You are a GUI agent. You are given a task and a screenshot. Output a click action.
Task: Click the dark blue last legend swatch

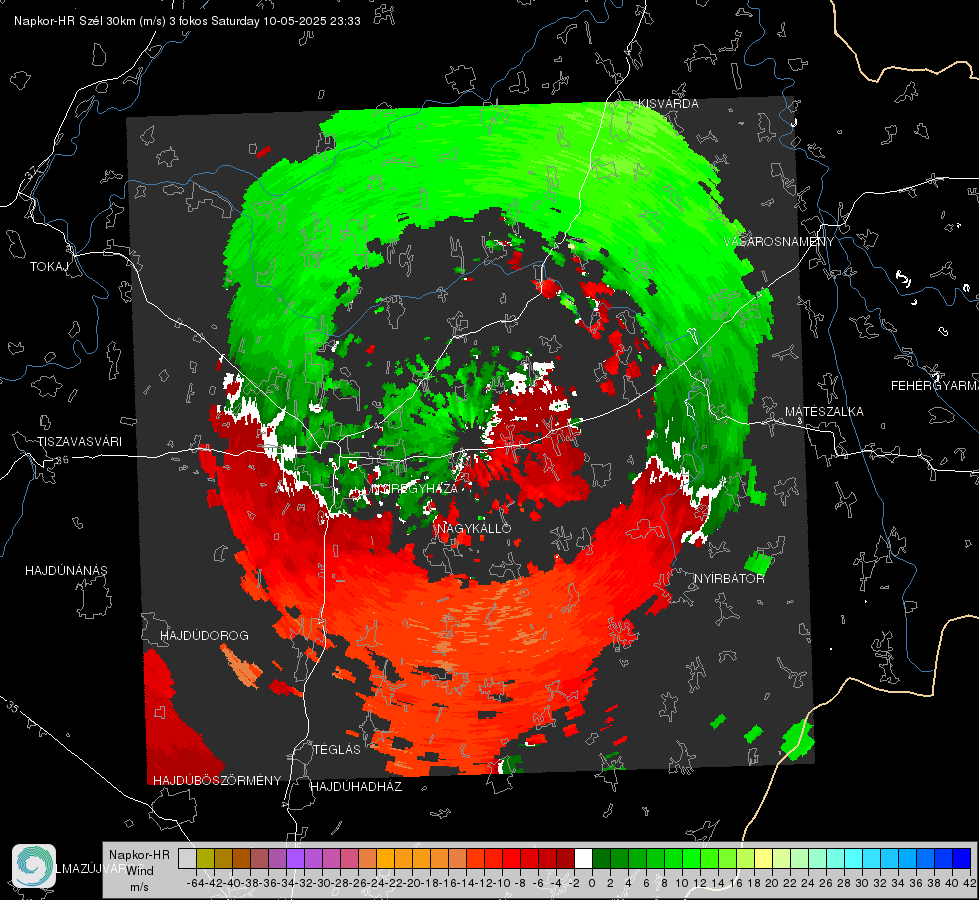click(962, 858)
